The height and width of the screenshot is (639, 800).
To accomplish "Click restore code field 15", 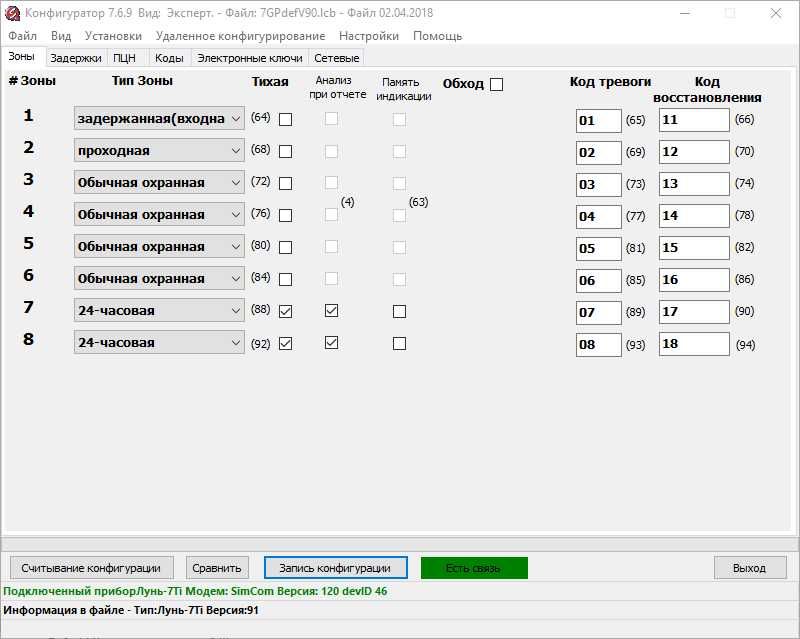I will pos(694,248).
